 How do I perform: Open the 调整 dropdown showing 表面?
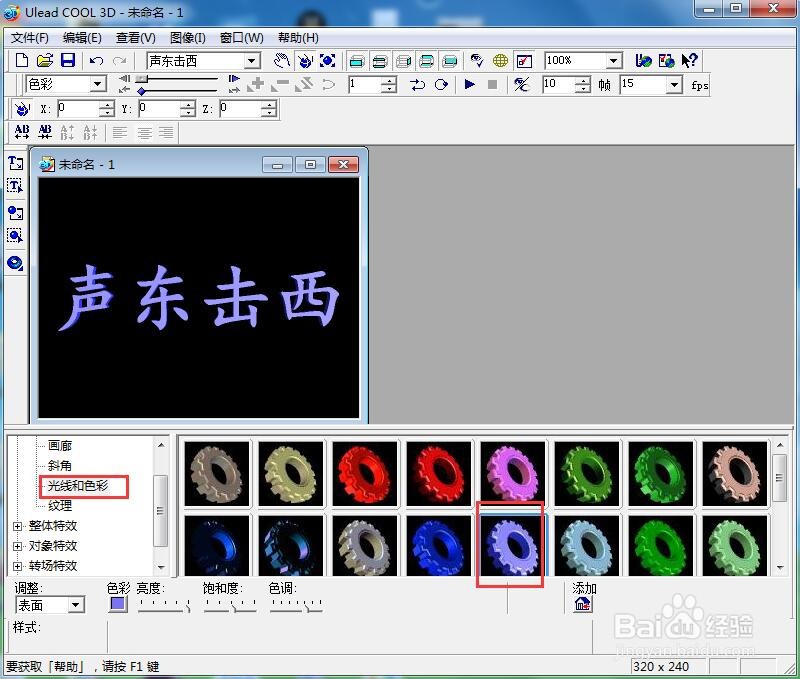76,606
